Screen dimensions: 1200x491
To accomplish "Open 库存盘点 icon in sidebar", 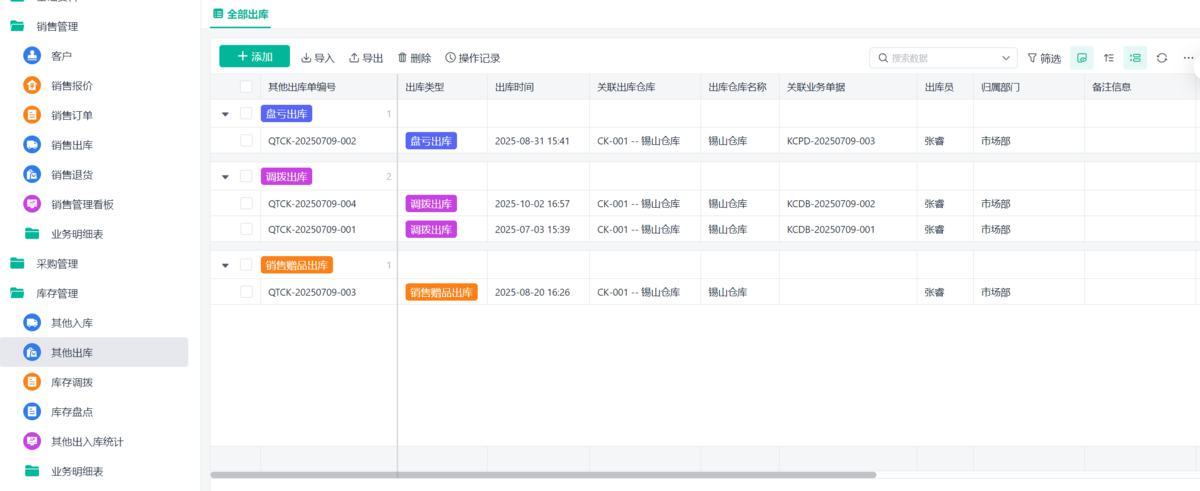I will 32,412.
